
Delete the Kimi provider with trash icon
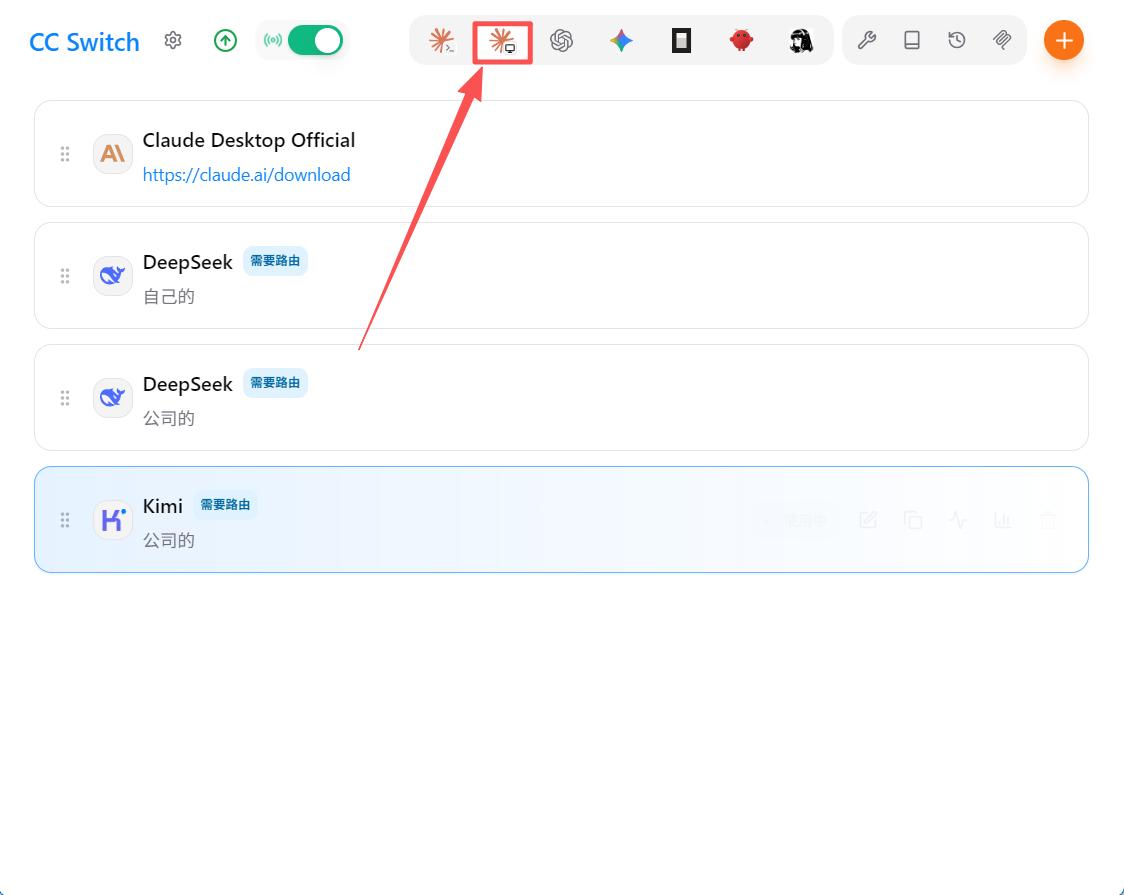1048,520
